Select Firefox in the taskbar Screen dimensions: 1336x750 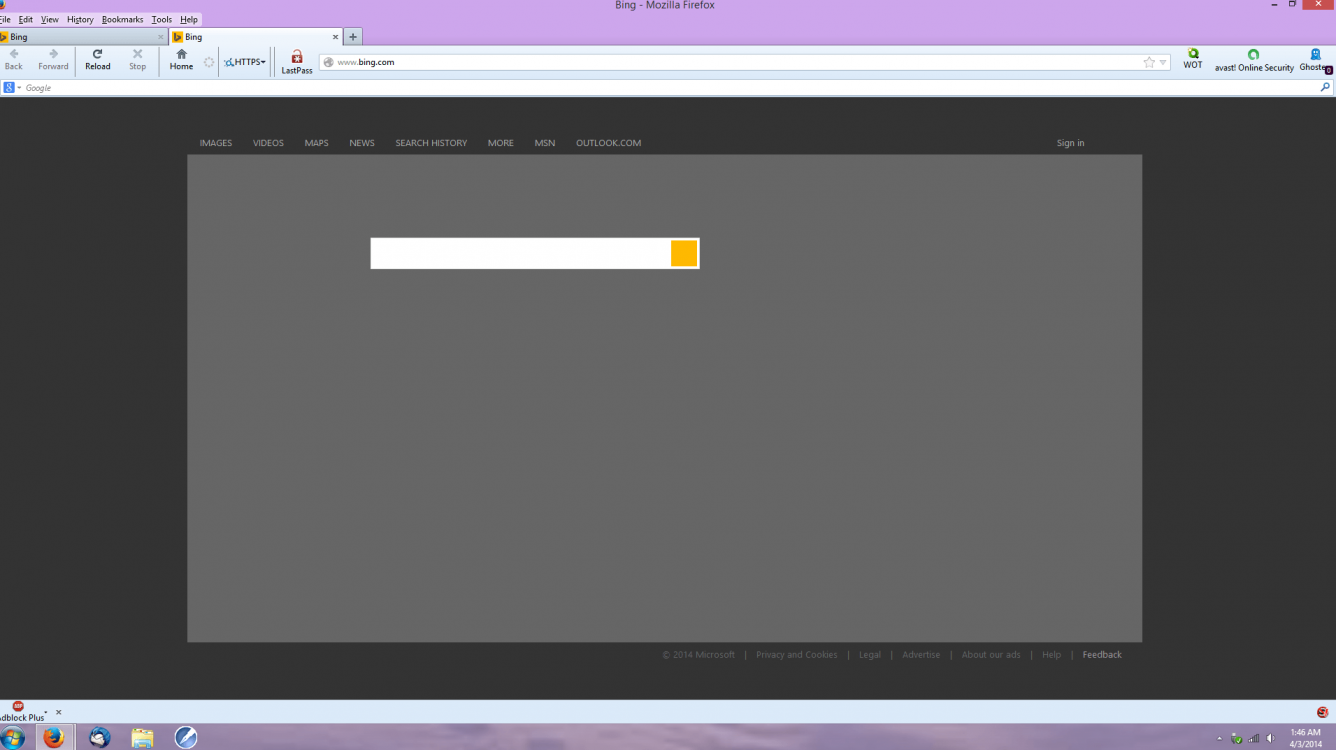point(54,738)
